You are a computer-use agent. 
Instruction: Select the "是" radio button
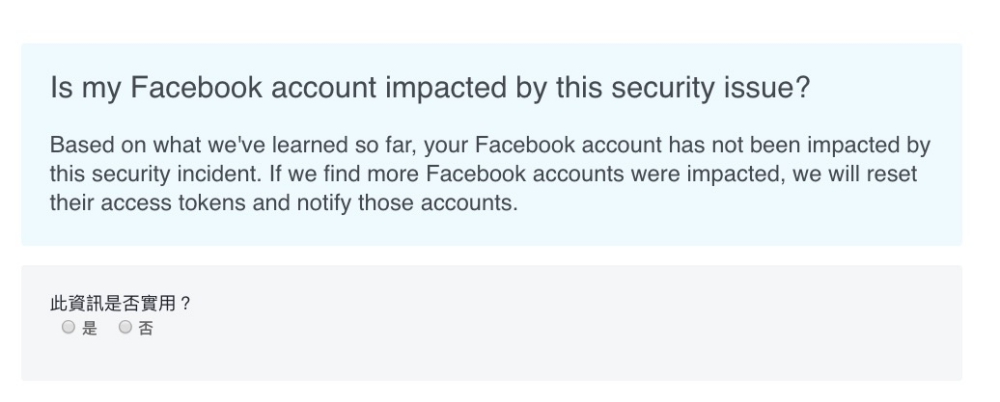67,327
